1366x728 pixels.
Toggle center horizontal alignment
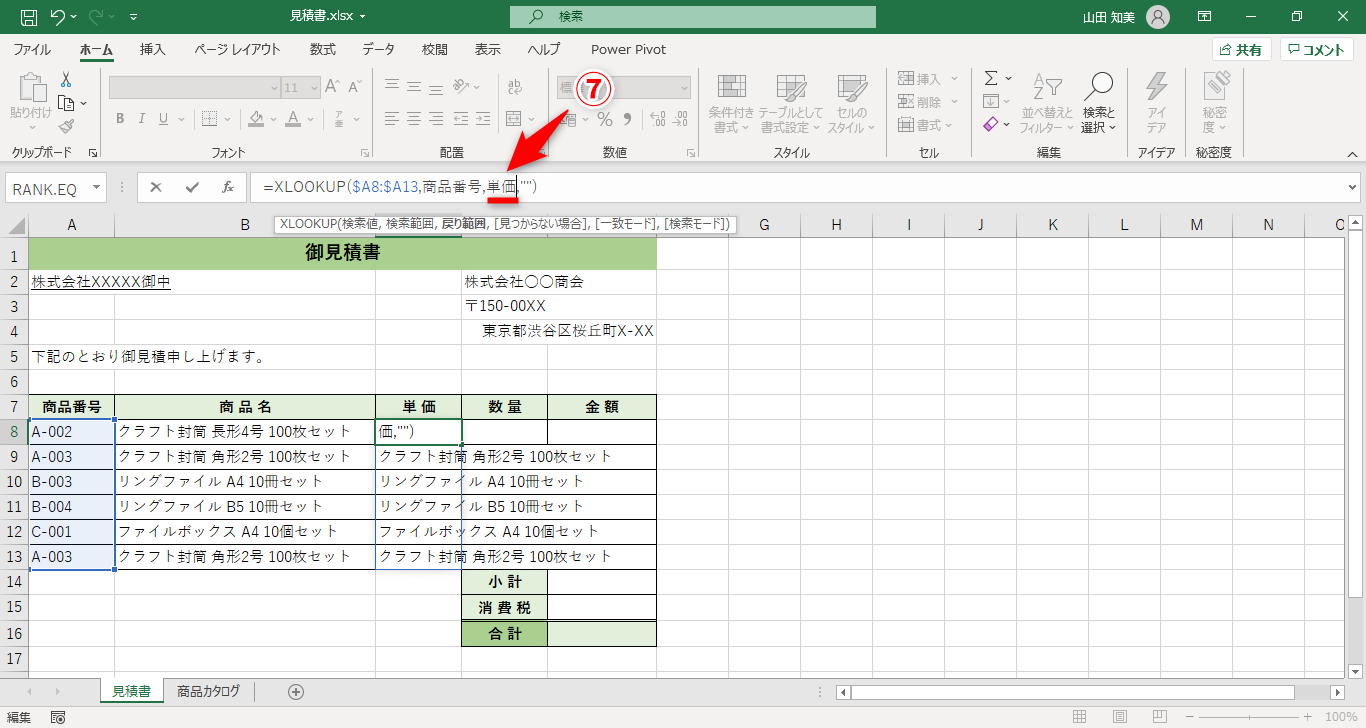pyautogui.click(x=415, y=119)
